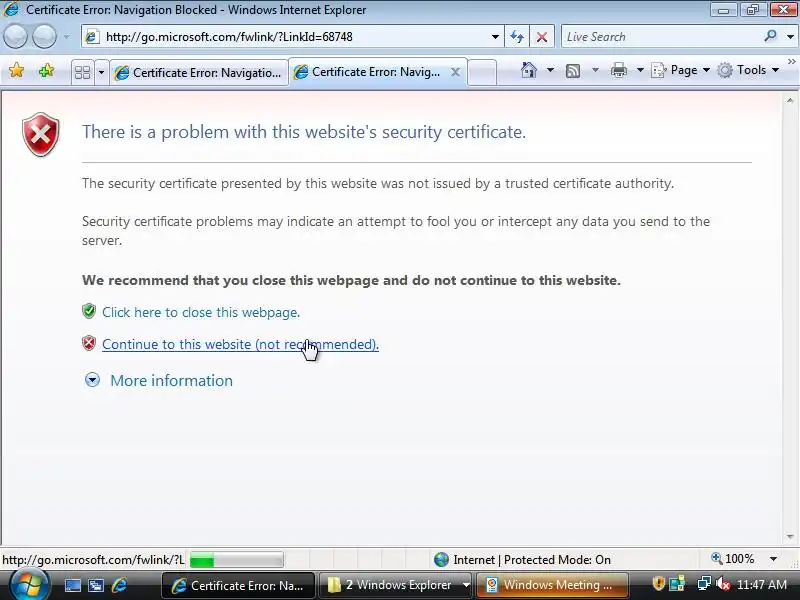The image size is (800, 600).
Task: Click the page loading progress bar
Action: 237,560
